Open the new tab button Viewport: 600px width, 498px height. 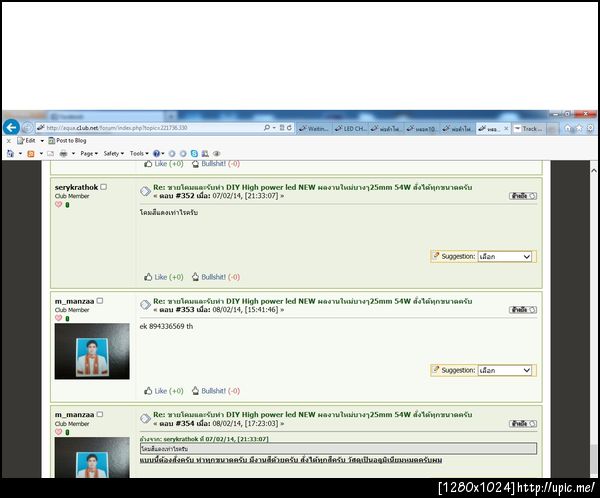click(x=551, y=129)
